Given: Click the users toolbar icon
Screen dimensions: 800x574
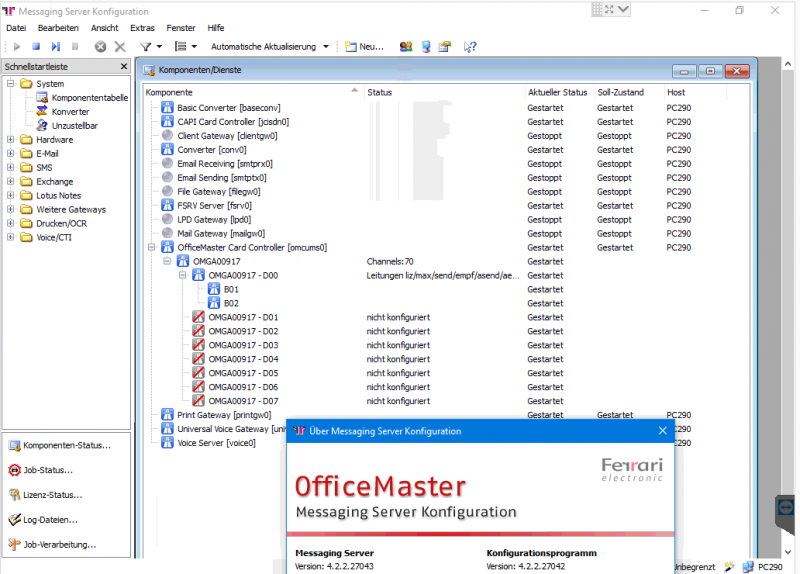Looking at the screenshot, I should click(406, 46).
